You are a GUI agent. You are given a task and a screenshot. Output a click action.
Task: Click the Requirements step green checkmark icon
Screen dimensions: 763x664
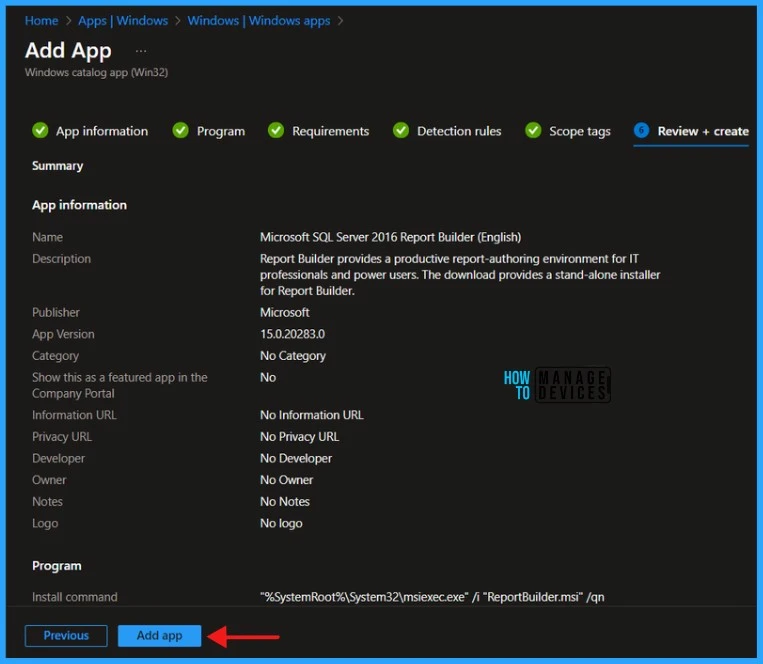click(x=276, y=130)
